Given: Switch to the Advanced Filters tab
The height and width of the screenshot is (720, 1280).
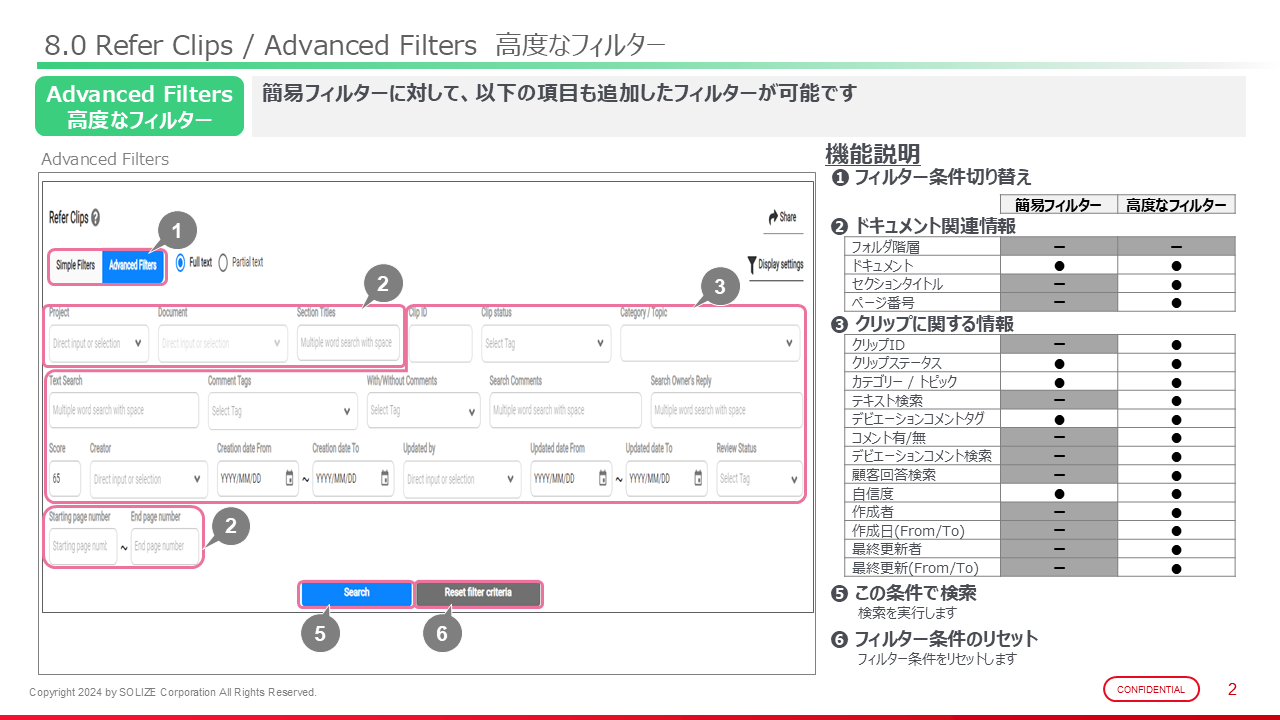Looking at the screenshot, I should coord(132,265).
